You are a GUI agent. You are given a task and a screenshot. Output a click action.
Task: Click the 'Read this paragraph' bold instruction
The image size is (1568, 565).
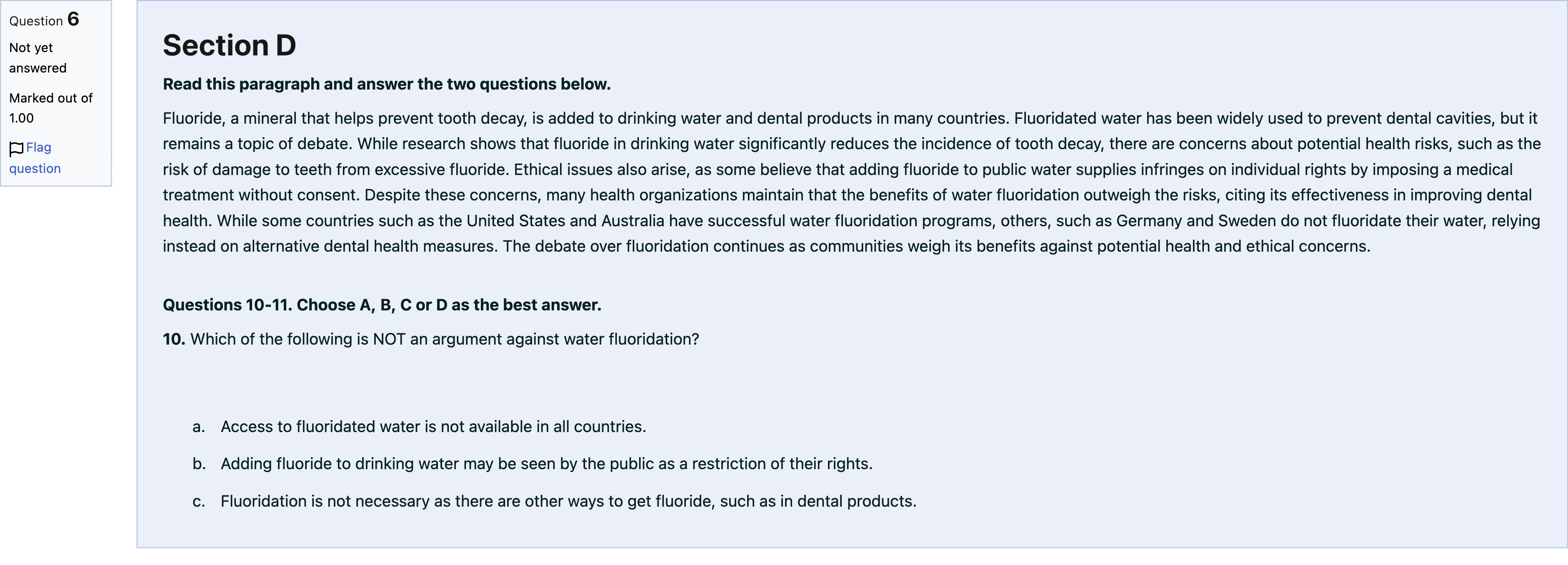[387, 84]
